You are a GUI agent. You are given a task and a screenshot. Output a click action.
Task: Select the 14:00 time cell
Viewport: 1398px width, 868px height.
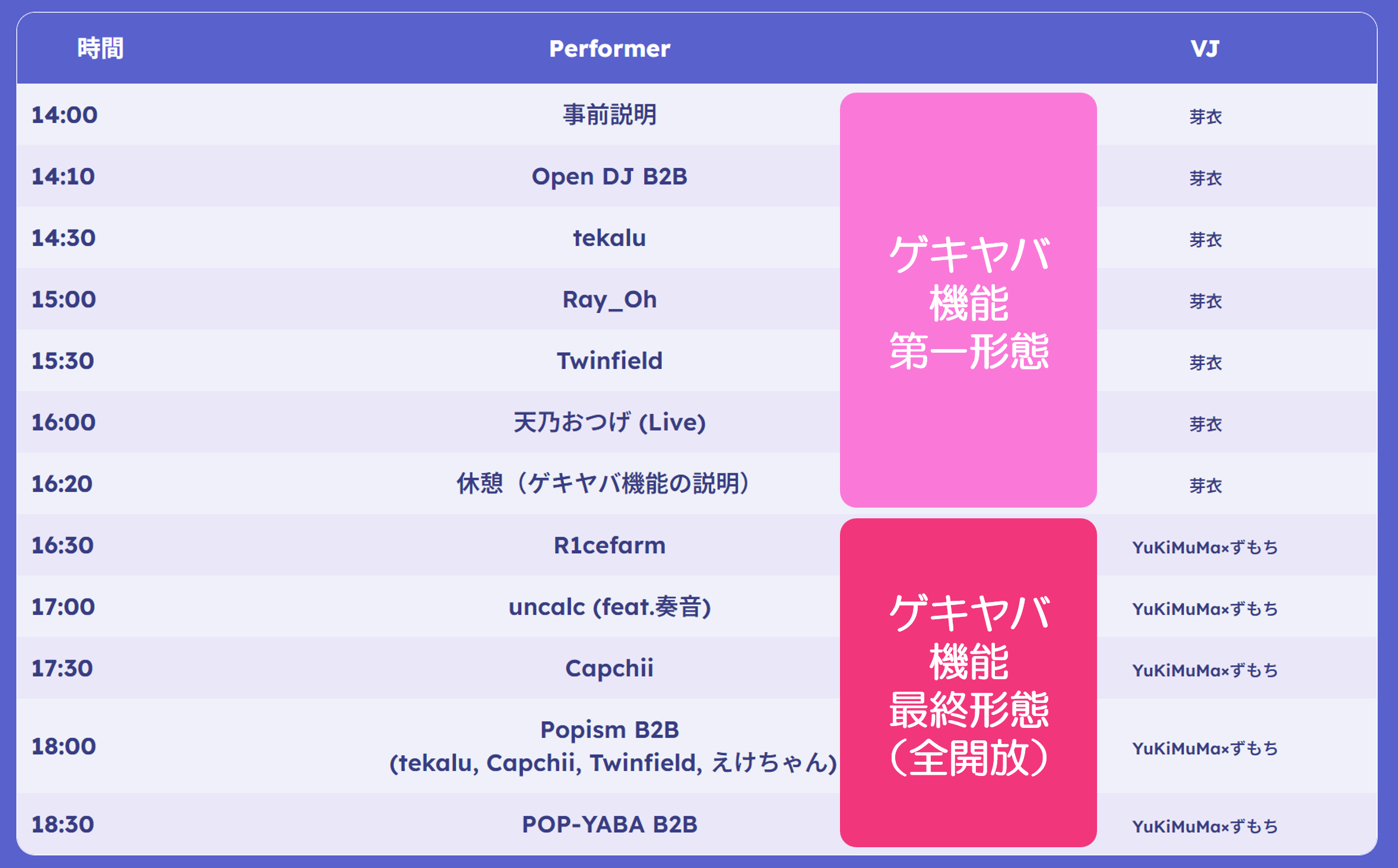[x=64, y=115]
